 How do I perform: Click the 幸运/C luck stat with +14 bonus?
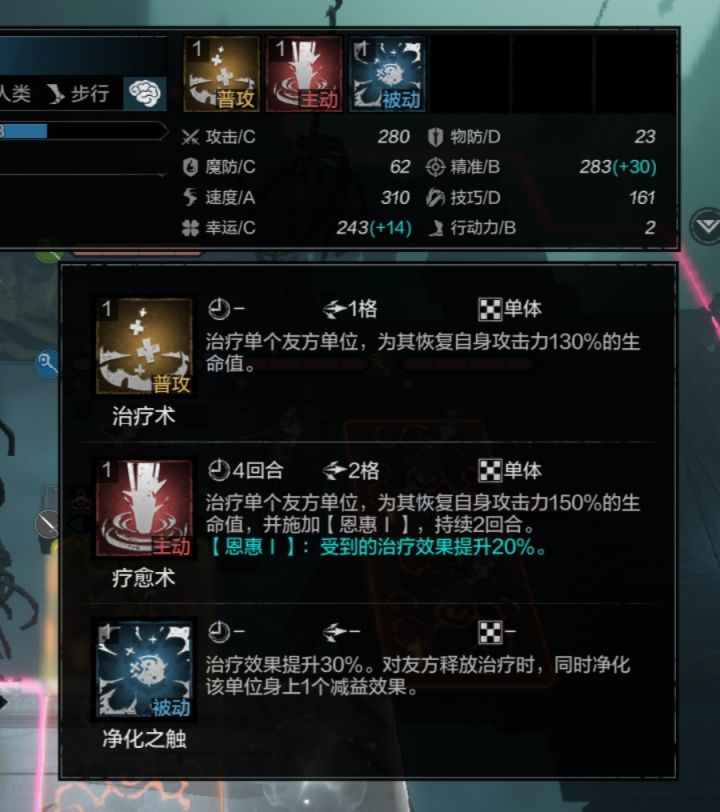296,228
